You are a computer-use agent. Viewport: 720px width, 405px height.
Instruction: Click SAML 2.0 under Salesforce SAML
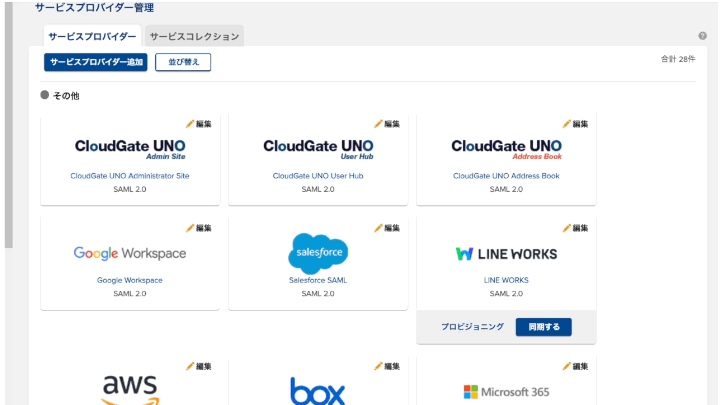(318, 293)
